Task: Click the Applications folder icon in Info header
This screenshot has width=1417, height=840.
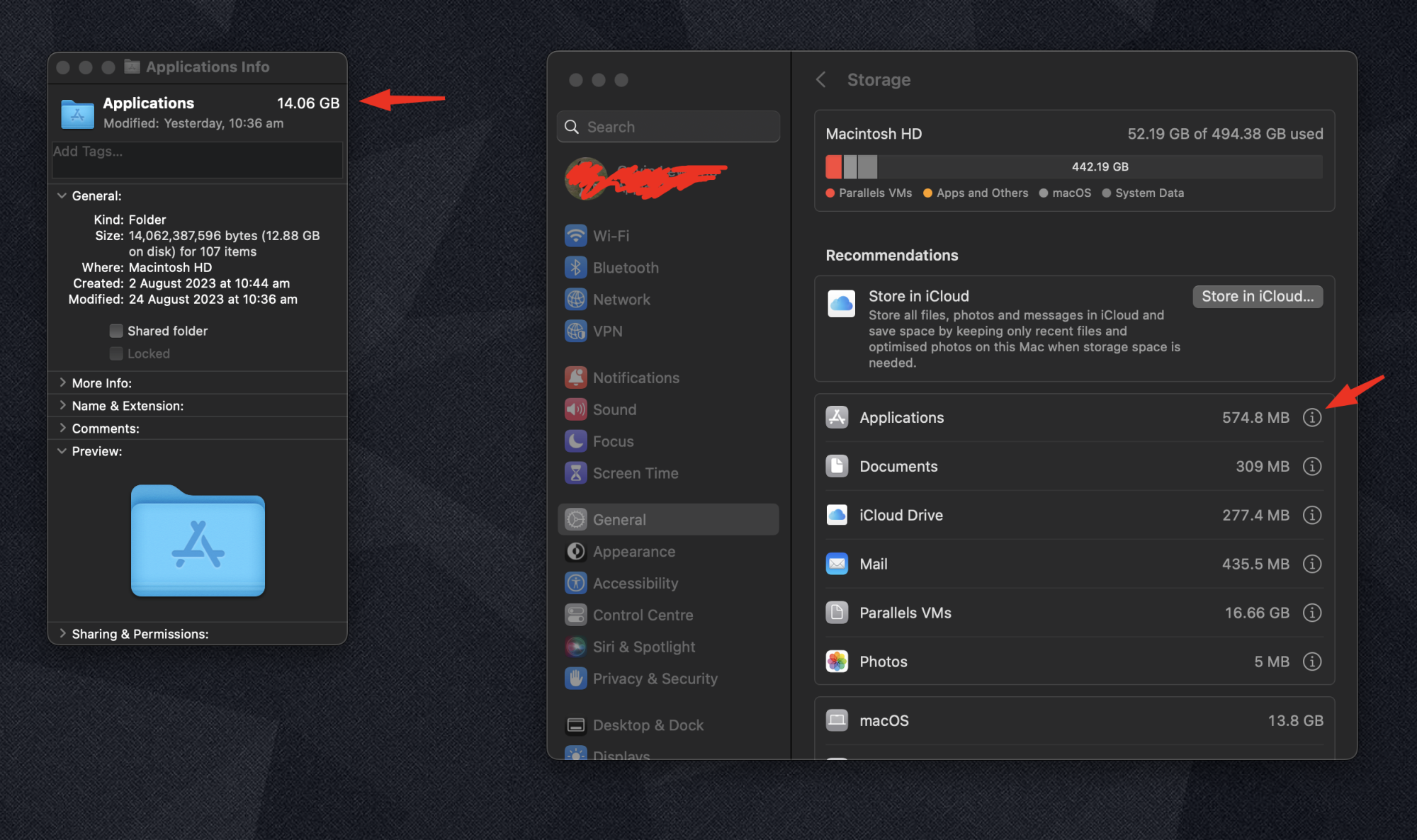Action: click(x=77, y=113)
